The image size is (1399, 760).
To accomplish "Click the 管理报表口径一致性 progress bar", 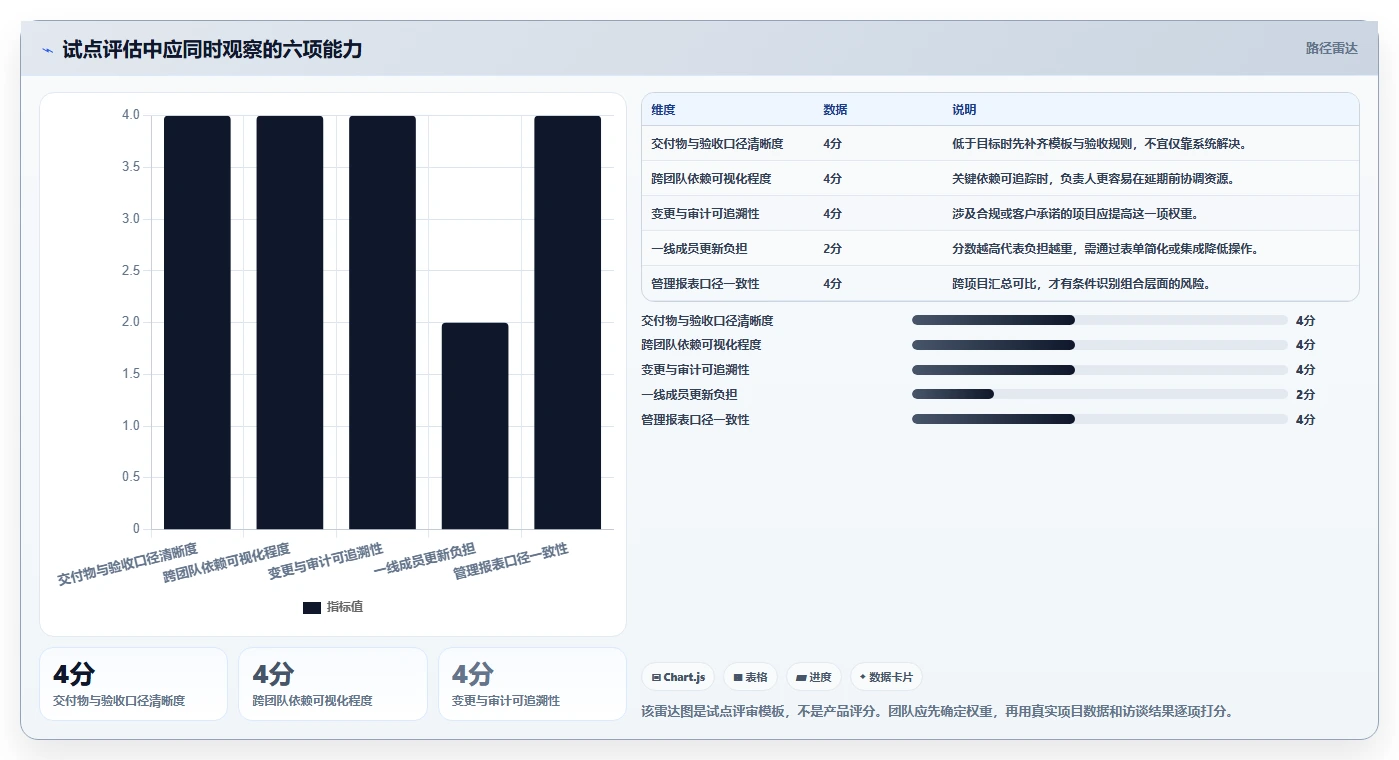I will [1100, 419].
